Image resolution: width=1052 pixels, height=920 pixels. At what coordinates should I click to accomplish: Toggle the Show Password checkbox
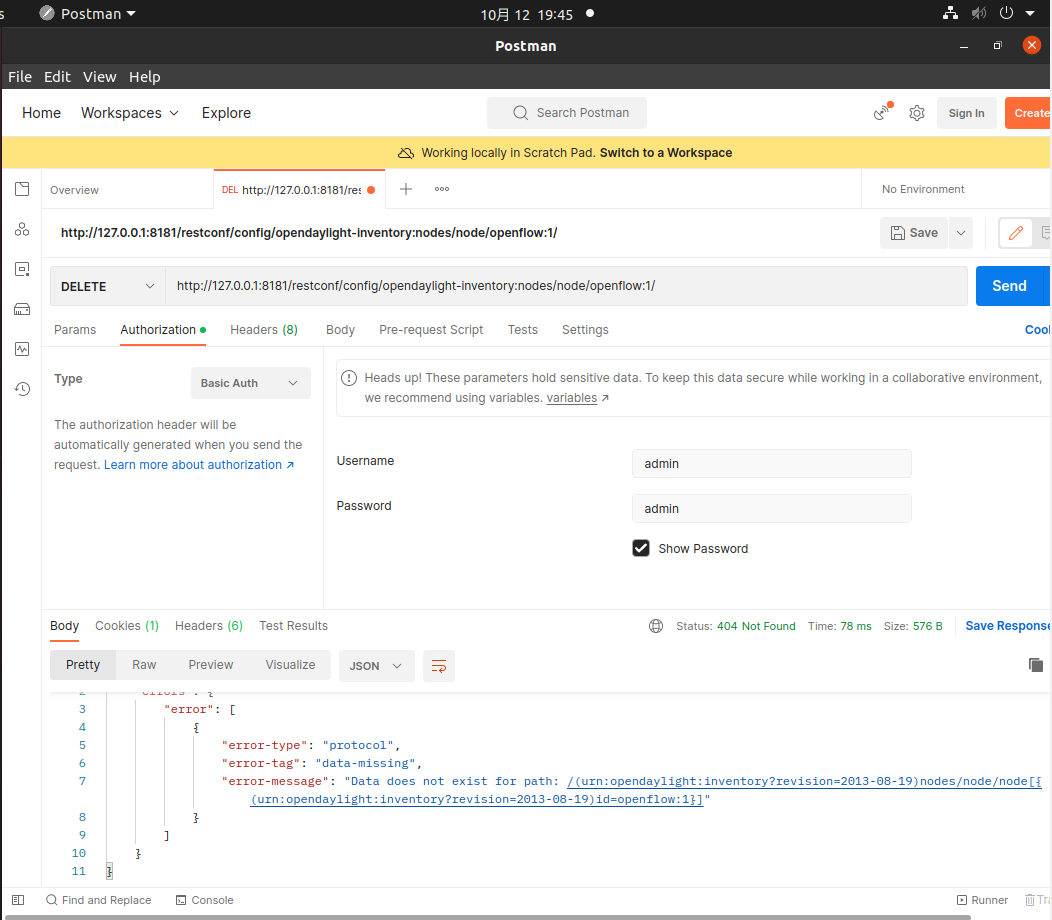pos(641,548)
